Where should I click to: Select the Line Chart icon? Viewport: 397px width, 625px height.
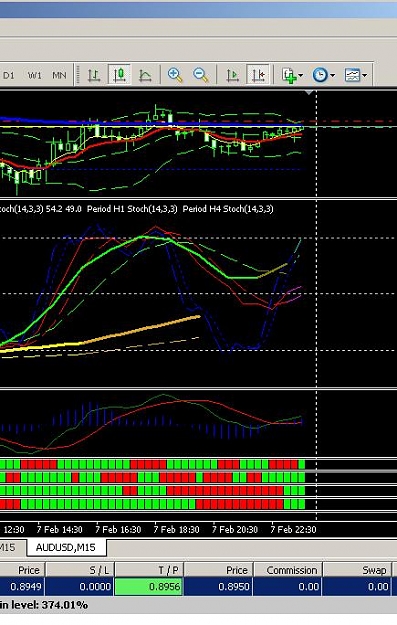click(145, 75)
